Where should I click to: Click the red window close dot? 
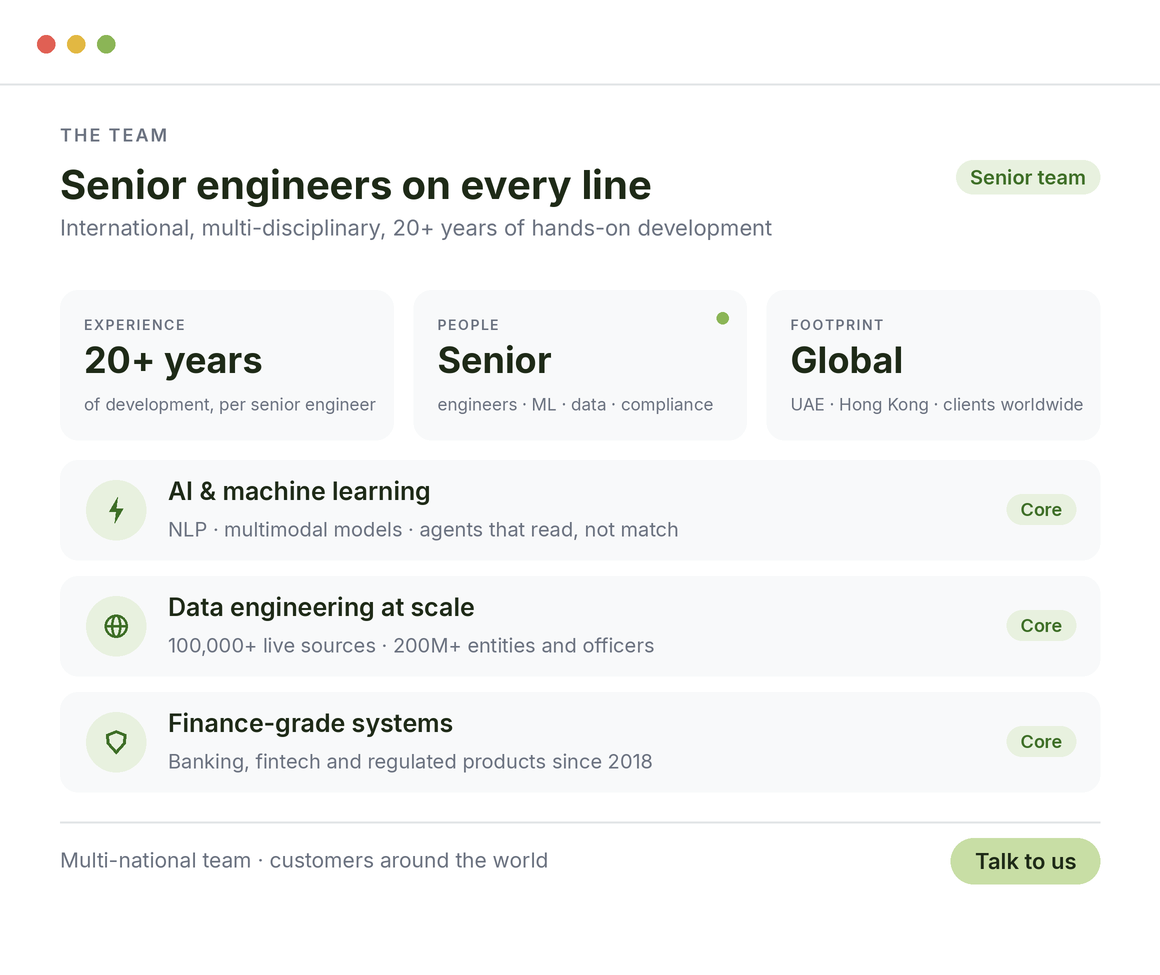(47, 44)
